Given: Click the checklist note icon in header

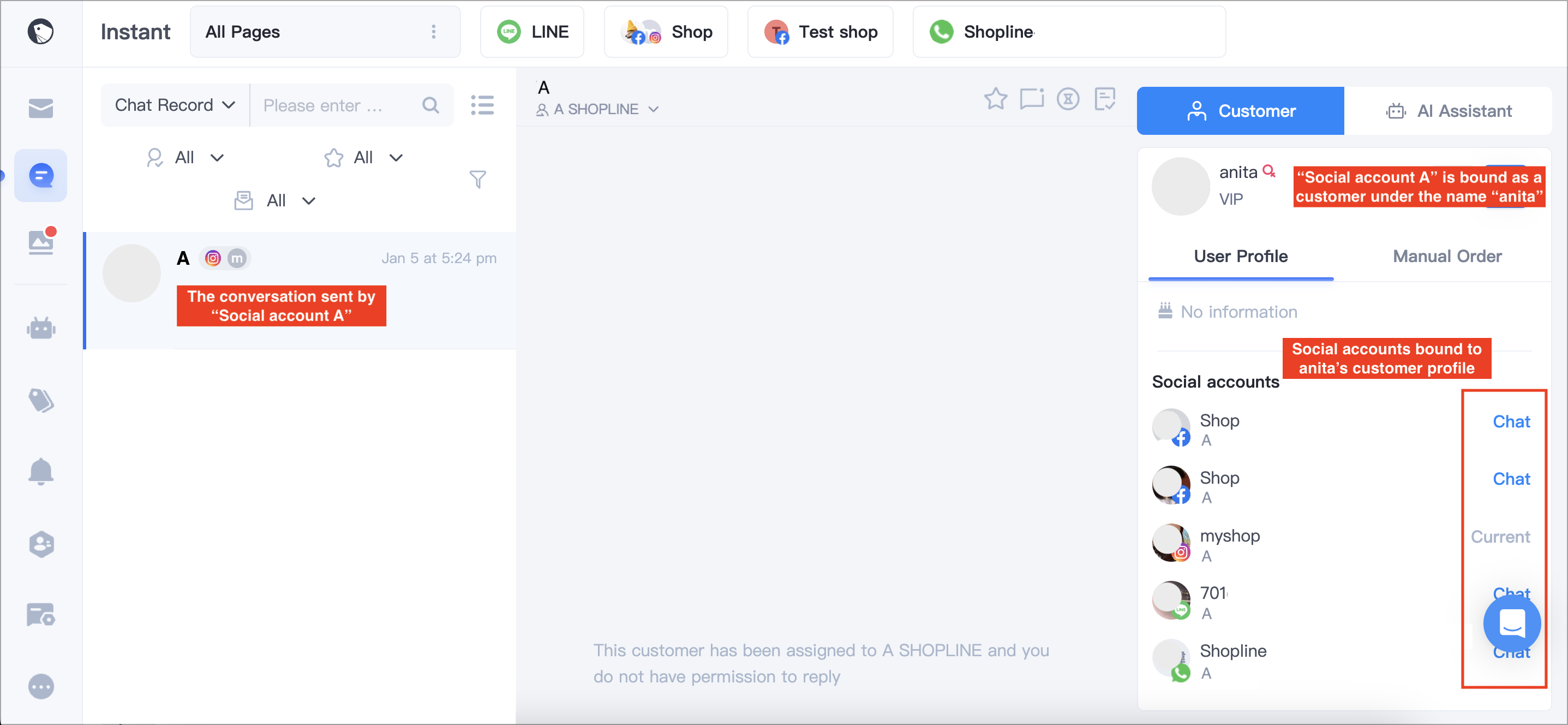Looking at the screenshot, I should click(x=1104, y=99).
